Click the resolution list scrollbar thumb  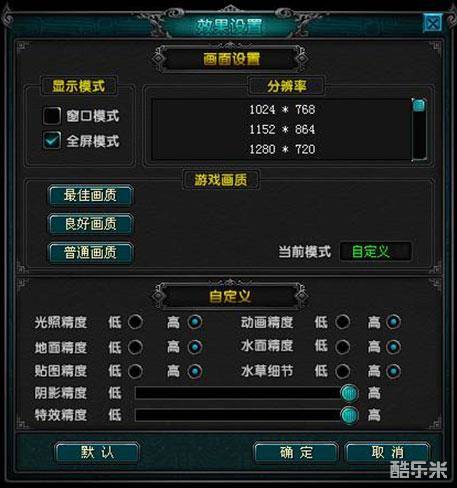[419, 105]
